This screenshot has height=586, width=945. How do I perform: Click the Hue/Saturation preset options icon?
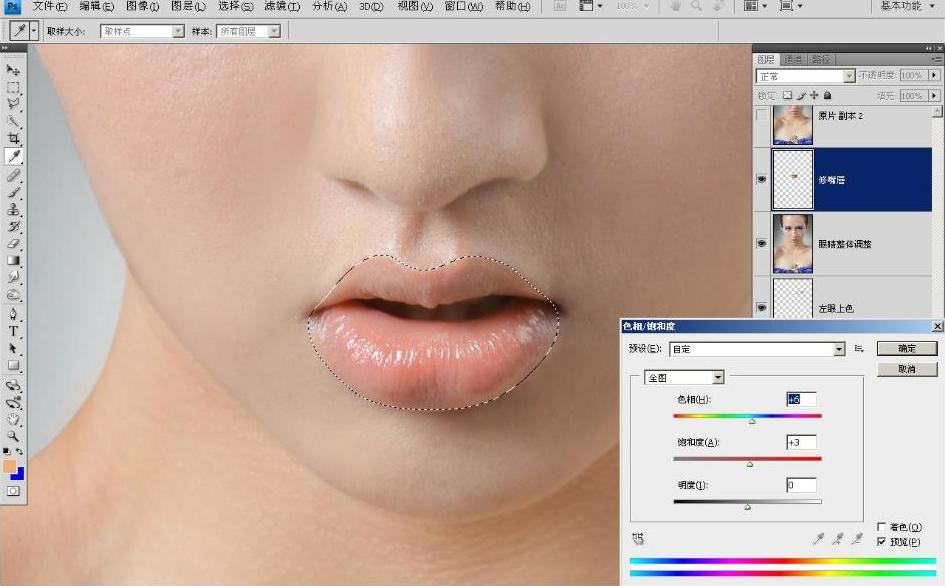click(859, 348)
